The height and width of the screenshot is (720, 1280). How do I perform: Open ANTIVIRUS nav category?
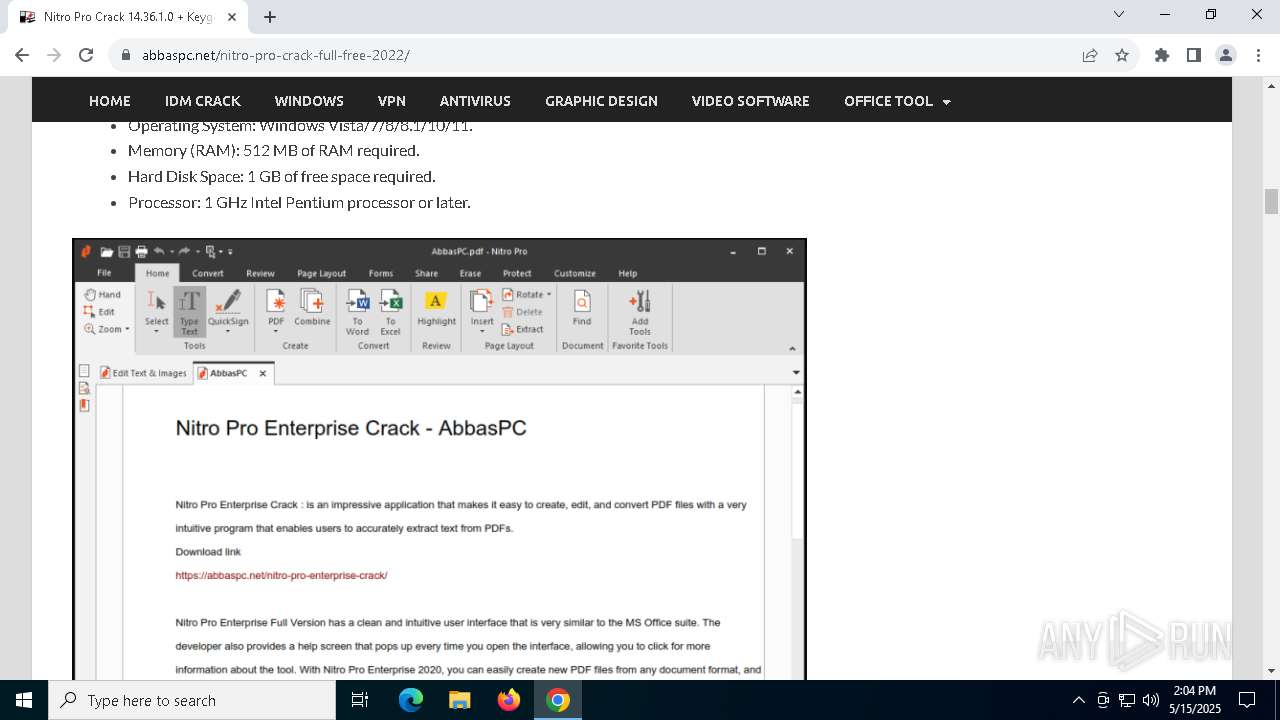click(x=475, y=101)
